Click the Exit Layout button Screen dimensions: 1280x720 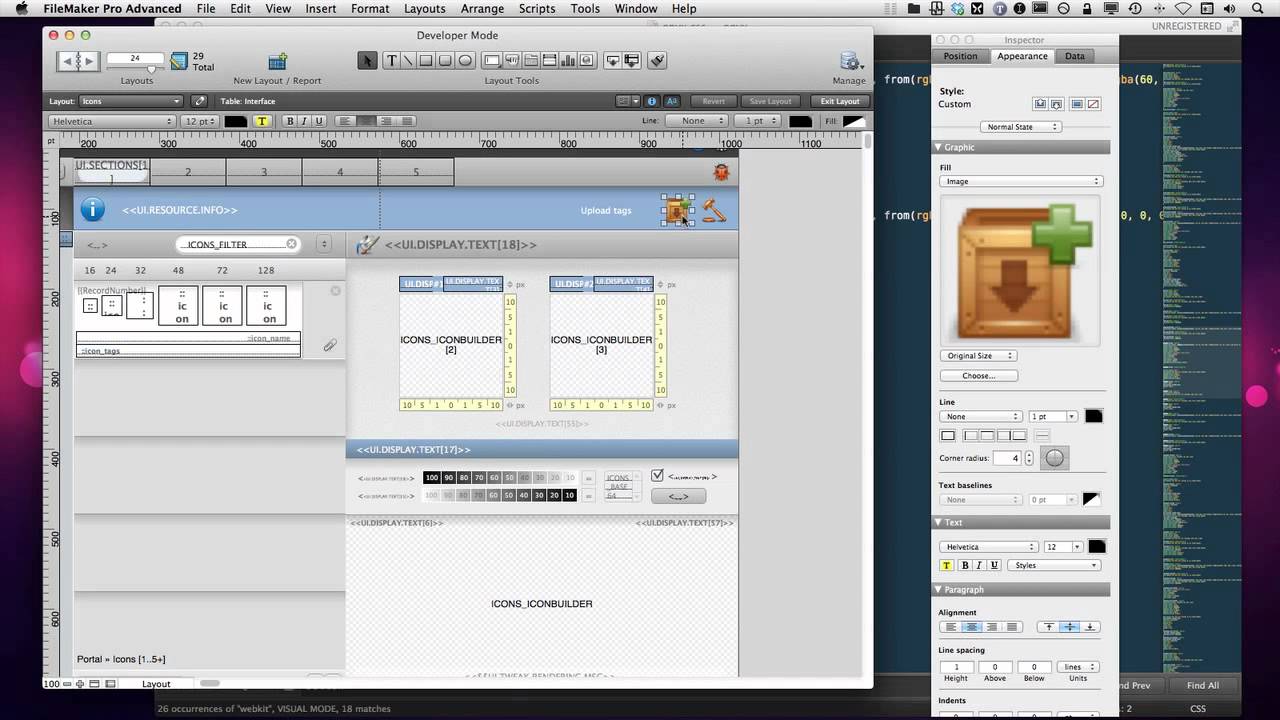tap(840, 101)
